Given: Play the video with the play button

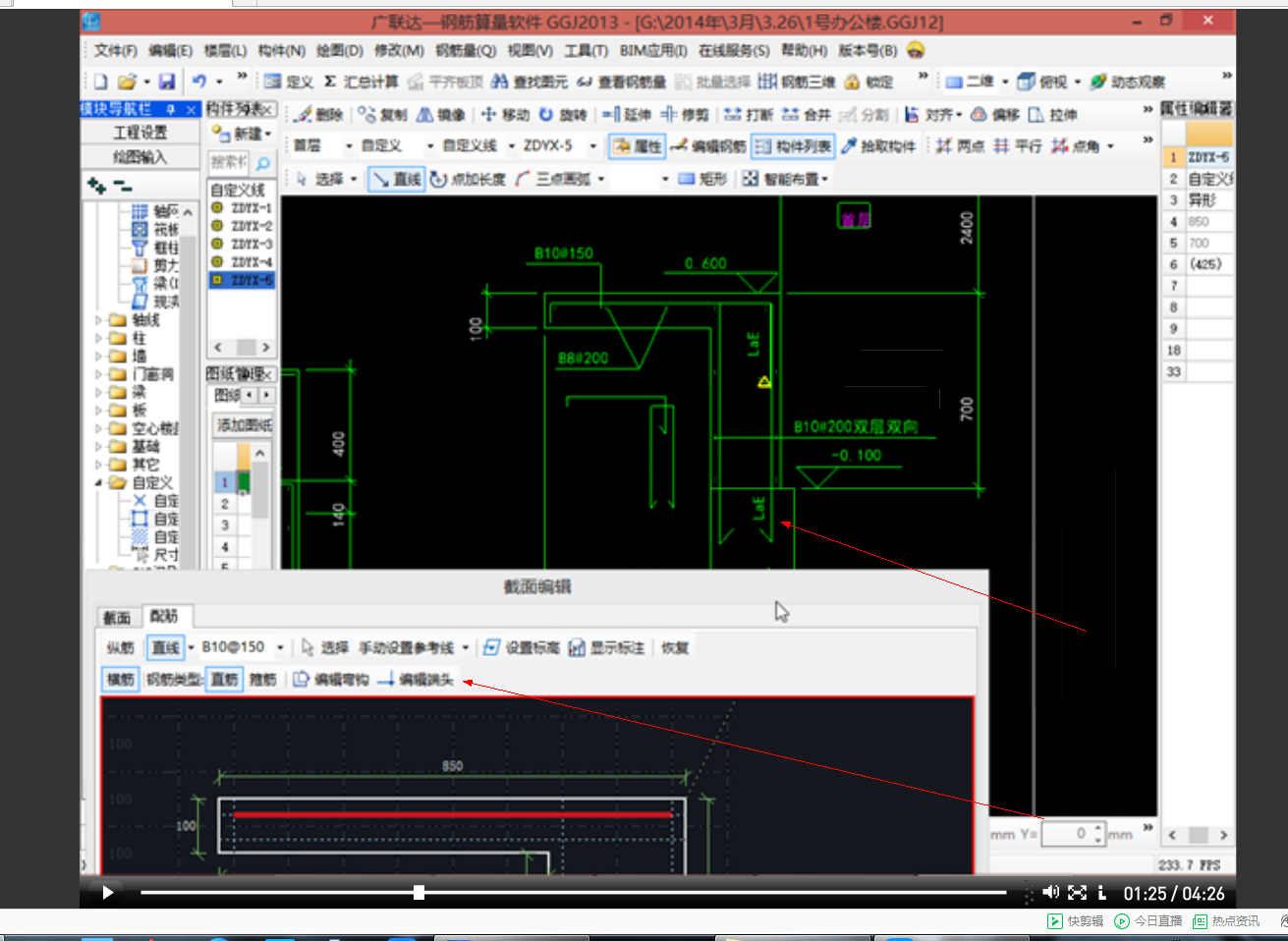Looking at the screenshot, I should coord(107,892).
